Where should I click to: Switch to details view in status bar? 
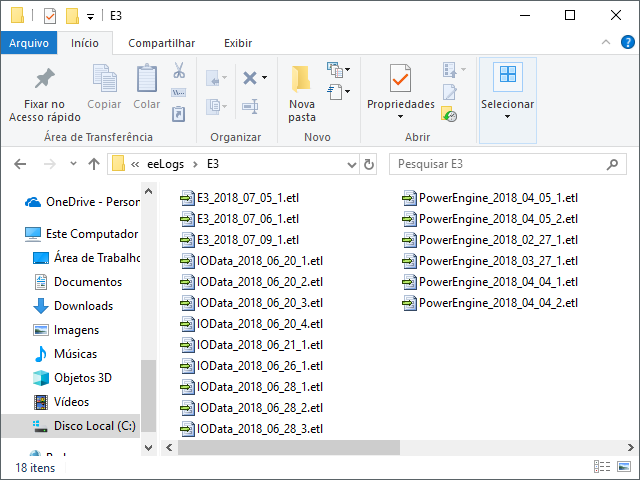pyautogui.click(x=602, y=467)
